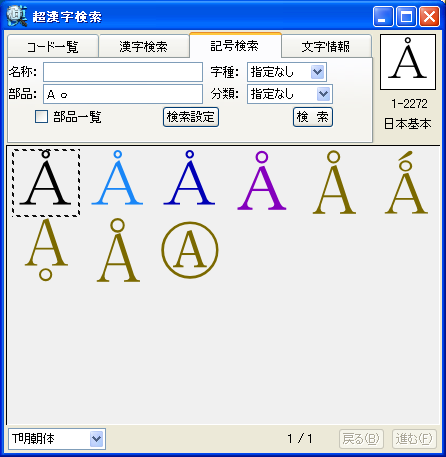Select the first olive Å in top row

click(334, 182)
